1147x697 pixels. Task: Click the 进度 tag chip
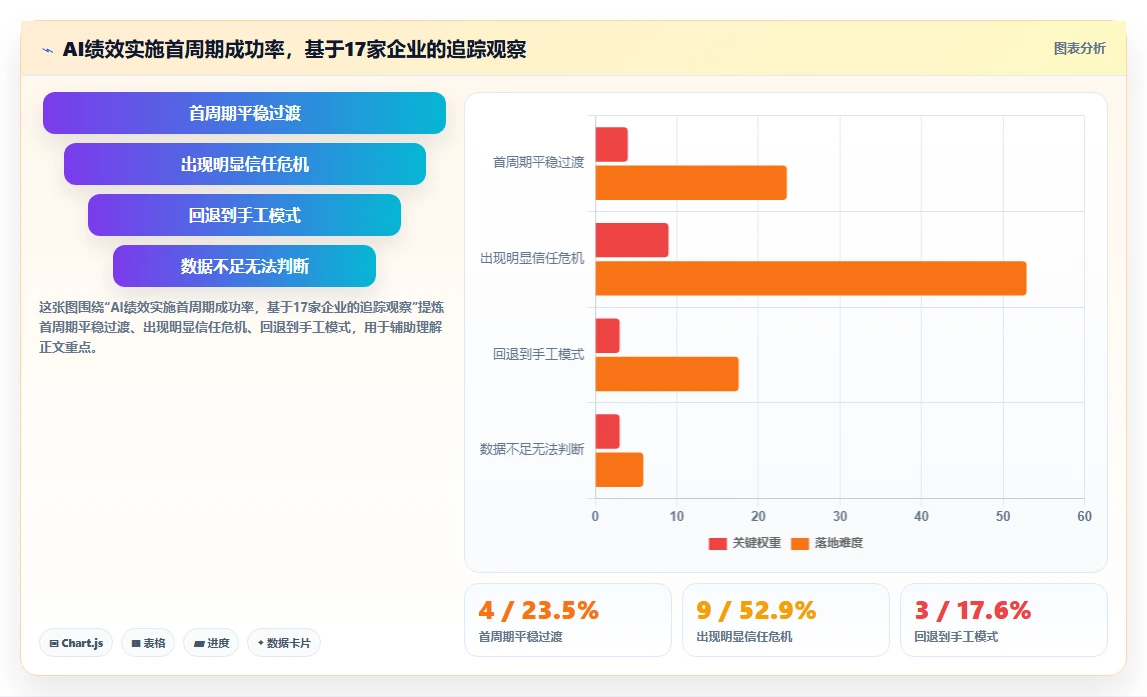point(211,643)
